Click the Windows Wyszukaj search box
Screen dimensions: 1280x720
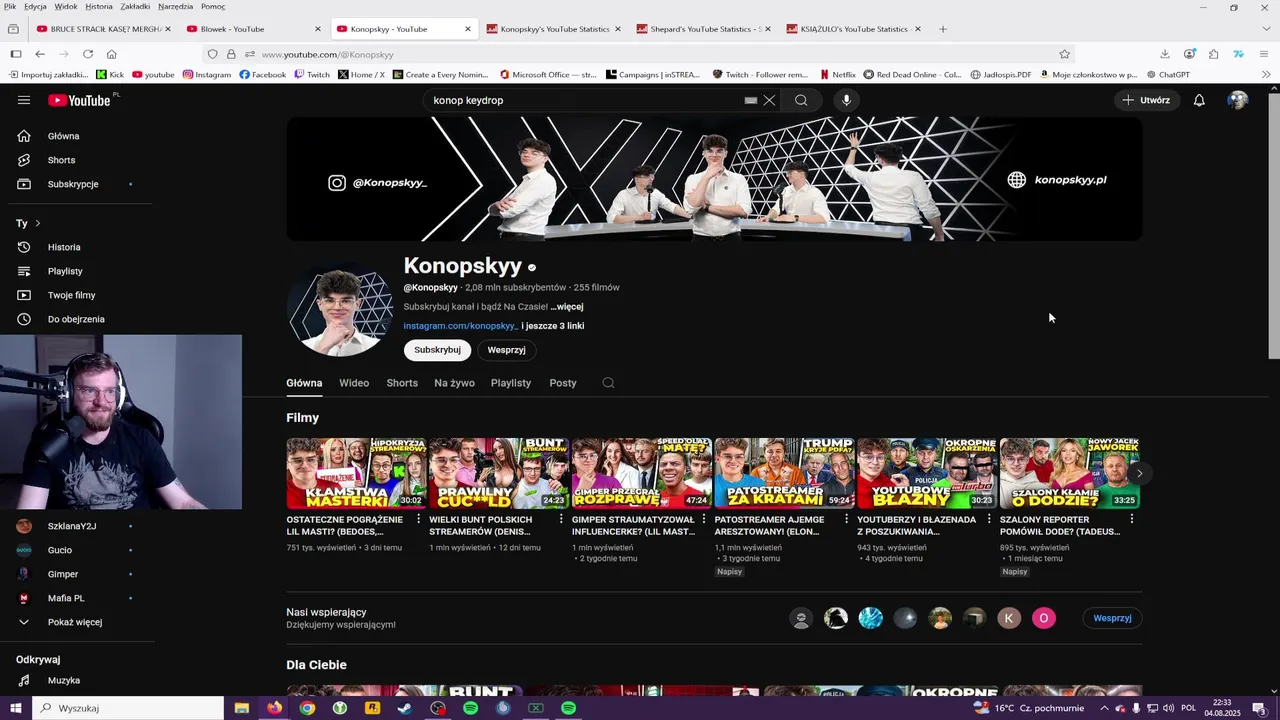[x=128, y=708]
